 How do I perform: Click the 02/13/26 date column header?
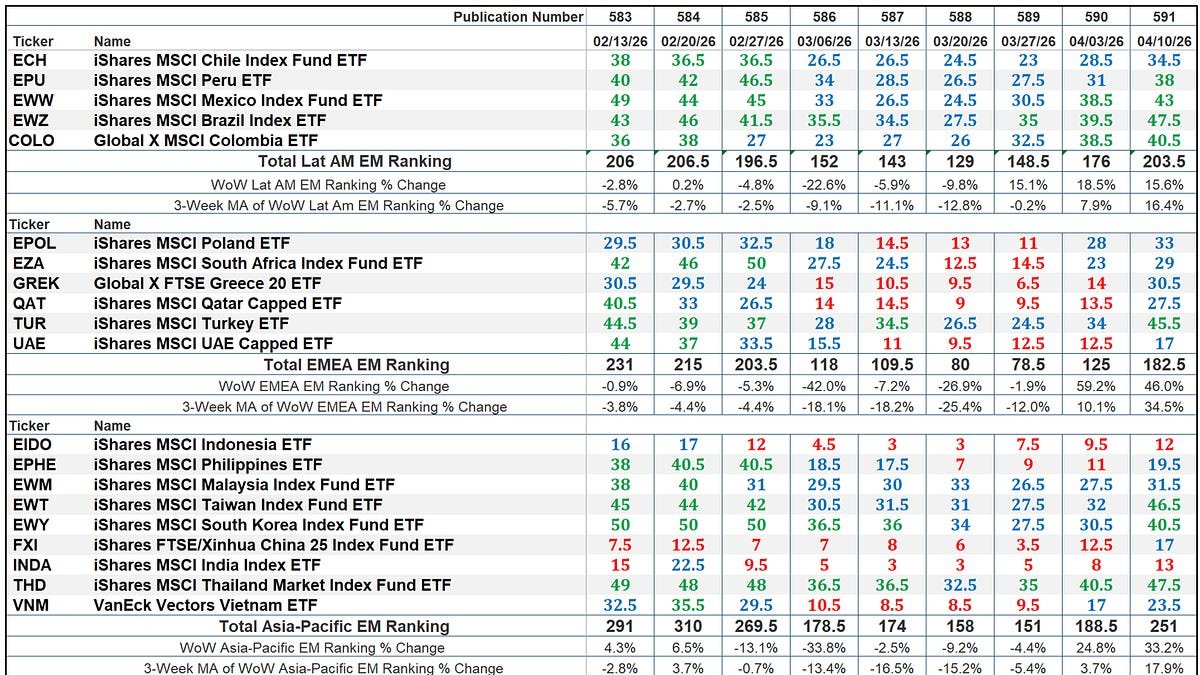[619, 41]
